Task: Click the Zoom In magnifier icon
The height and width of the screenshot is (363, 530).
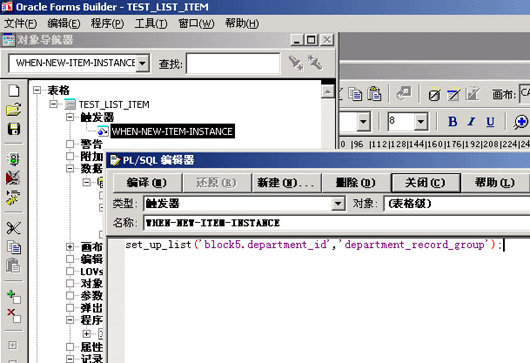Action: [x=521, y=122]
